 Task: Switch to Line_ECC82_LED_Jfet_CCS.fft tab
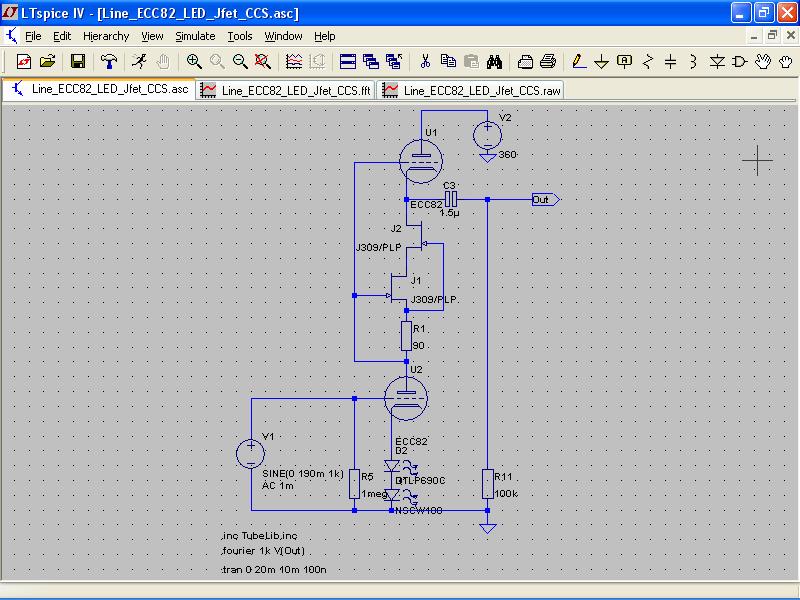pos(286,90)
